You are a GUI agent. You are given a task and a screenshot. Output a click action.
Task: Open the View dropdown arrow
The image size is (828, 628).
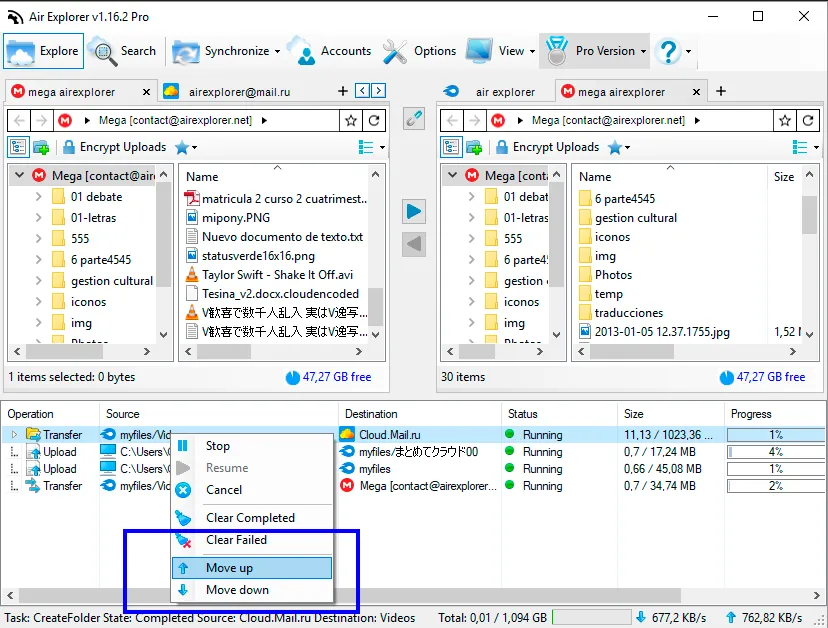[532, 52]
